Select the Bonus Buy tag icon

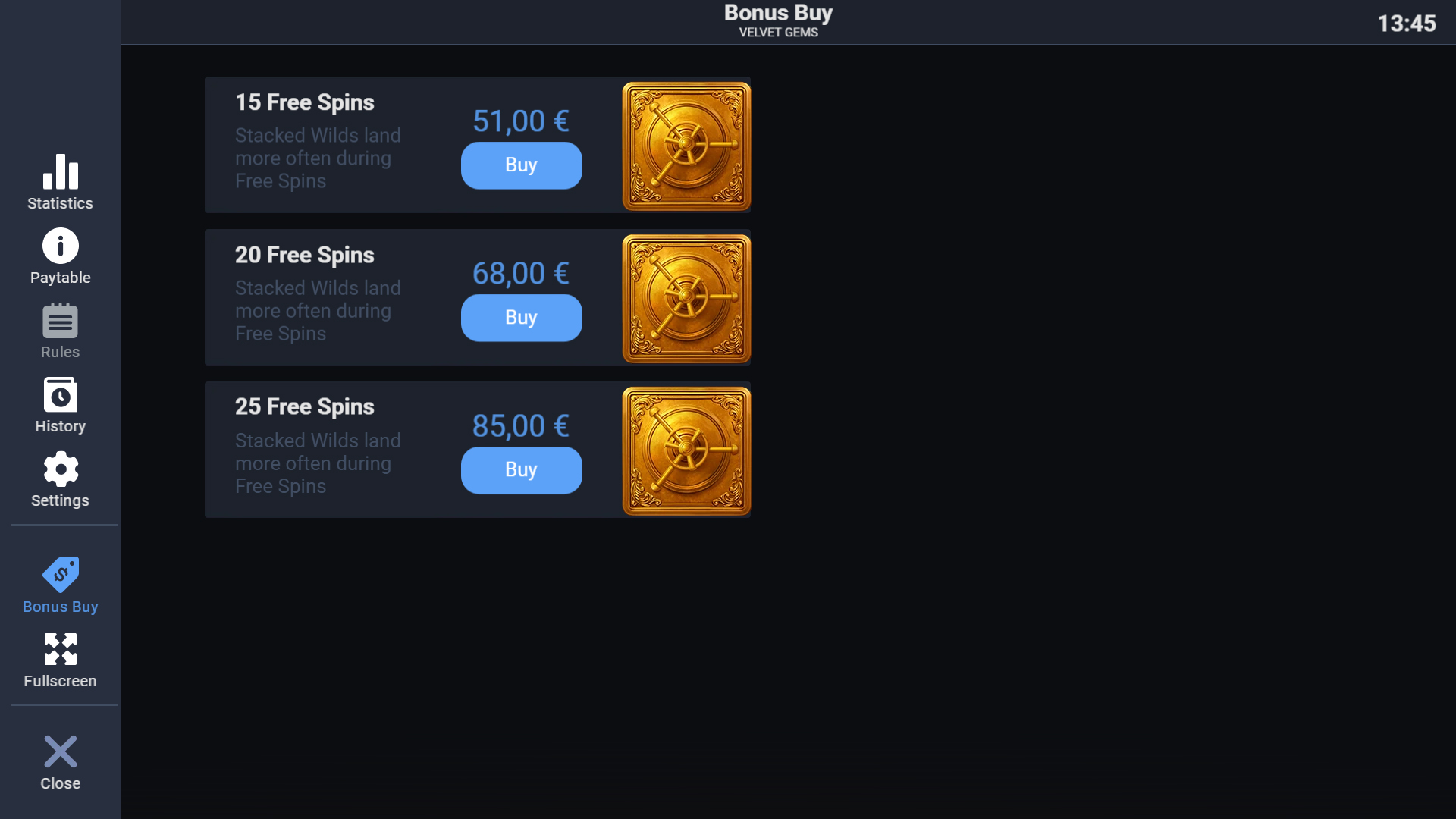[61, 575]
